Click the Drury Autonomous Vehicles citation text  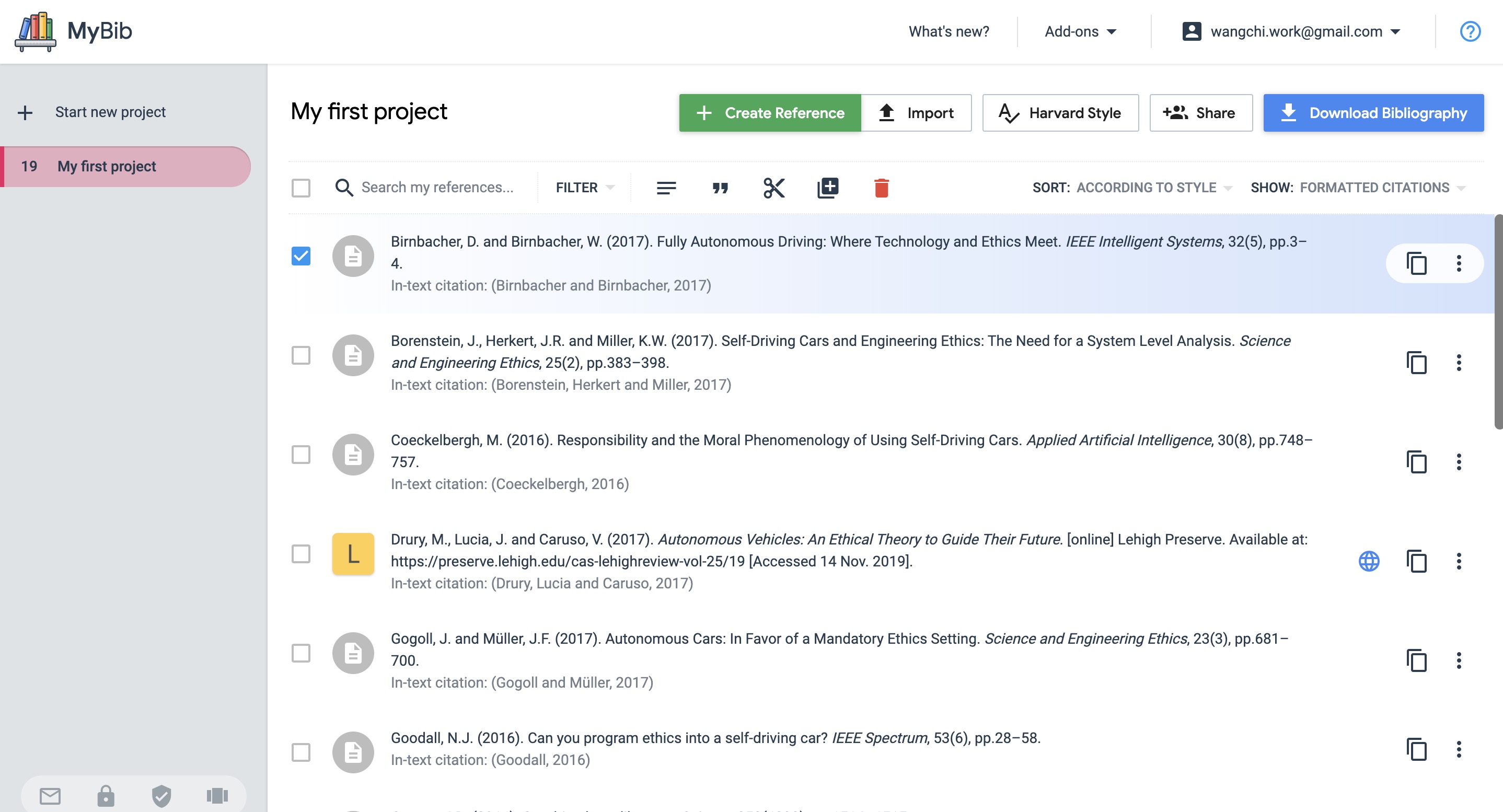pos(849,550)
